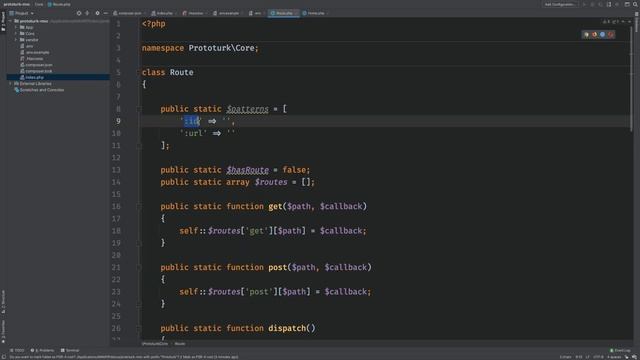Click the class name Route on line 5
The height and width of the screenshot is (360, 640).
coord(182,72)
